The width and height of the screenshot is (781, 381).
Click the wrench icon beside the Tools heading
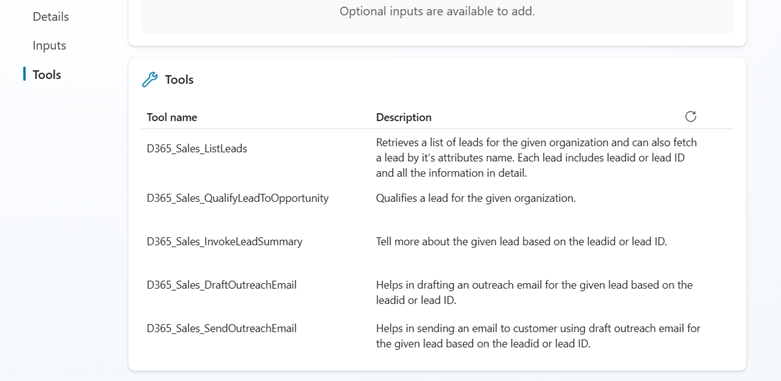pos(150,80)
